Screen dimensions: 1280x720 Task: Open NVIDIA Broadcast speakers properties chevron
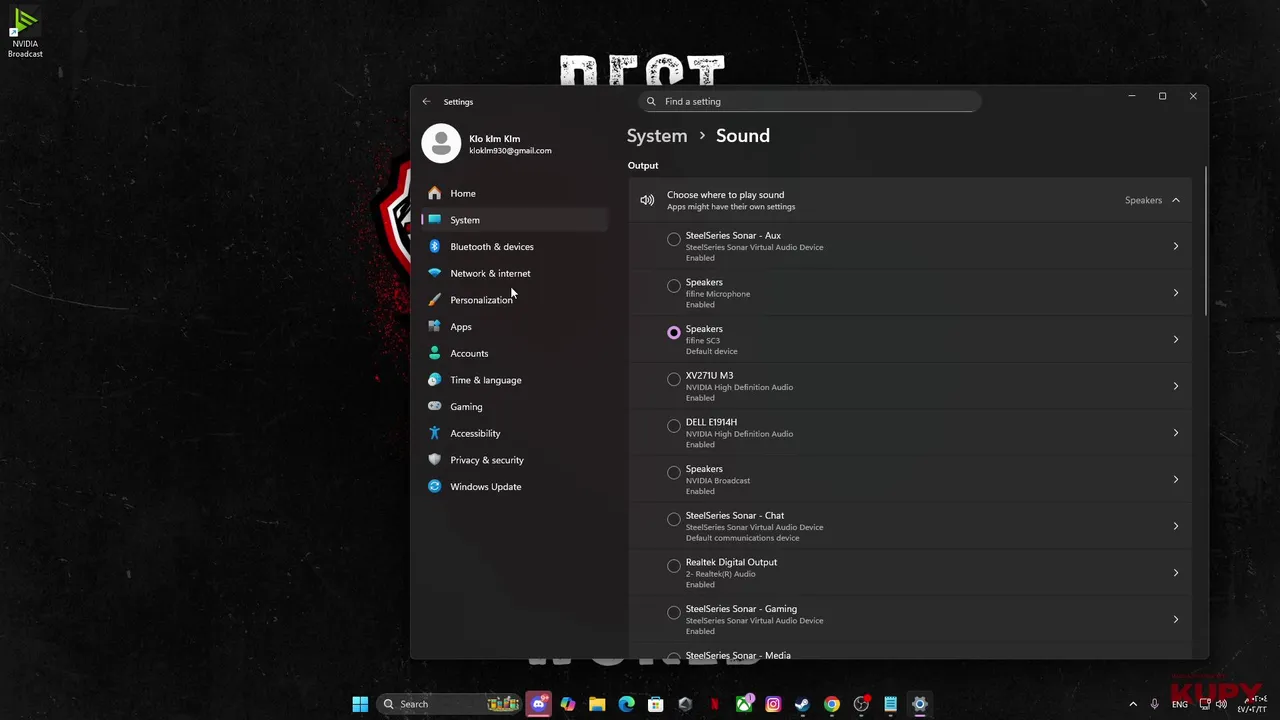pos(1176,479)
